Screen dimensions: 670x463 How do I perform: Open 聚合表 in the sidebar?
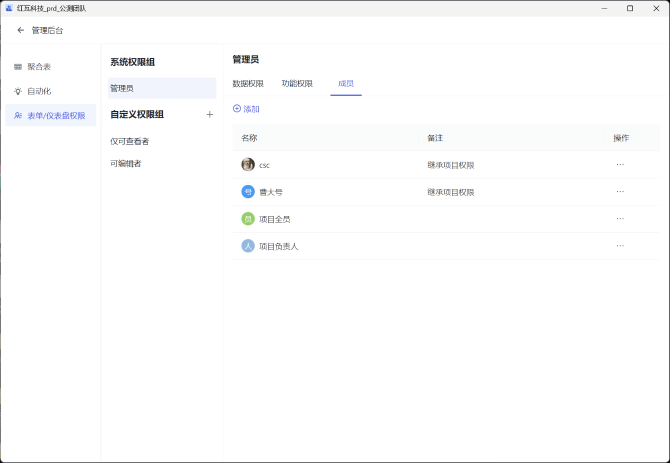coord(38,67)
